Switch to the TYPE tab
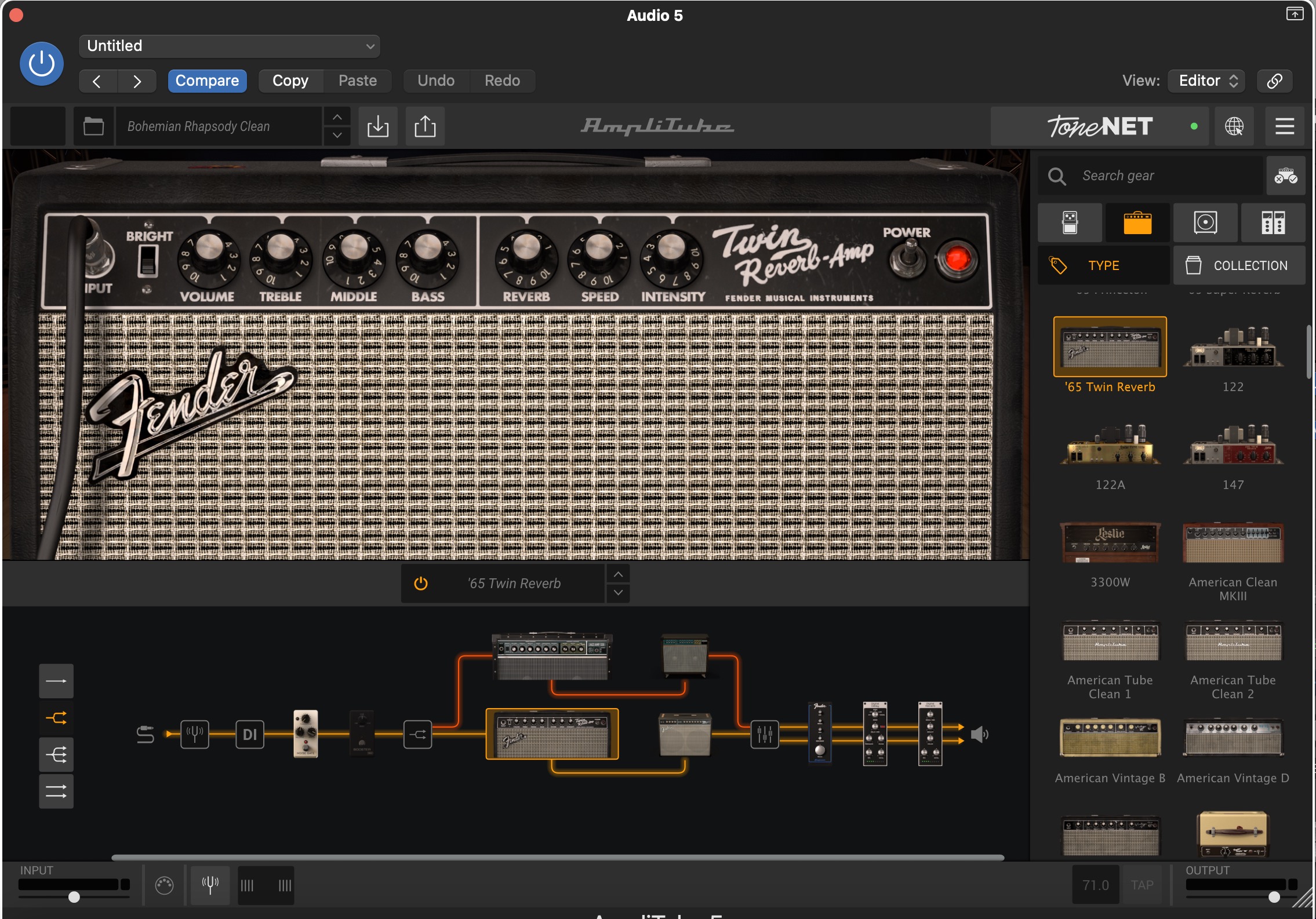Viewport: 1316px width, 919px height. pyautogui.click(x=1103, y=265)
